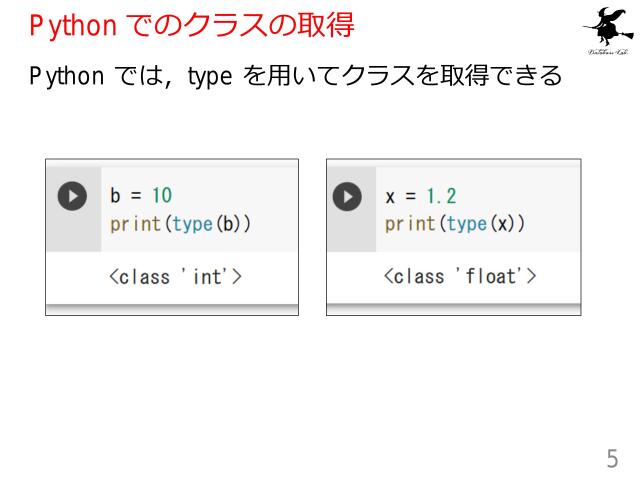Image resolution: width=640 pixels, height=480 pixels.
Task: Select the code line b = 10
Action: pyautogui.click(x=141, y=195)
